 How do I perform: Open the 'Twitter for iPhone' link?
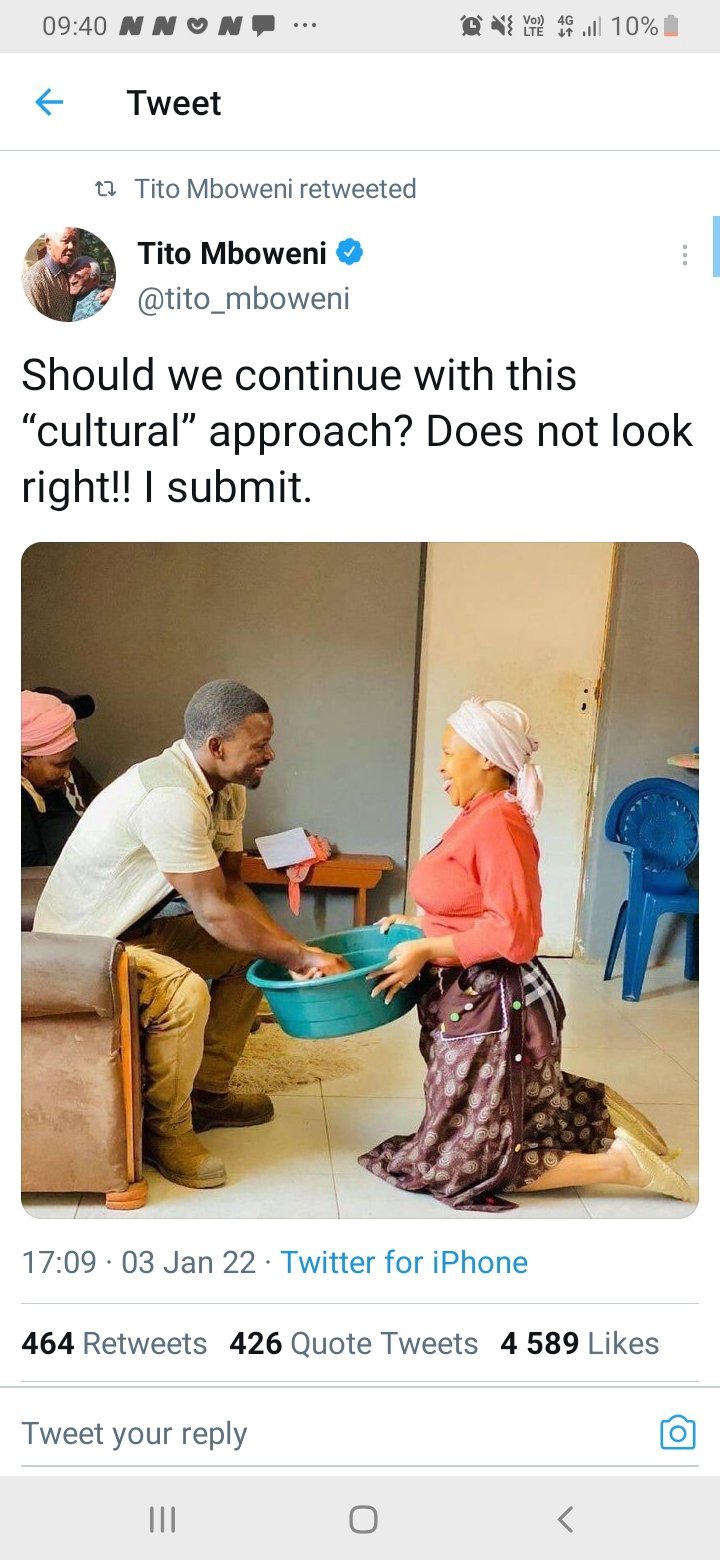(404, 1262)
